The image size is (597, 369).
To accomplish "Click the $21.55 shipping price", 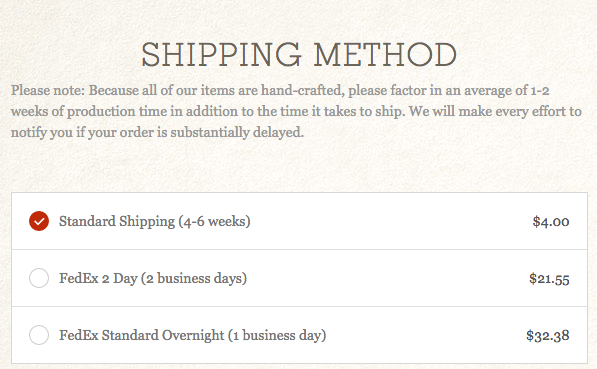I will [x=549, y=279].
